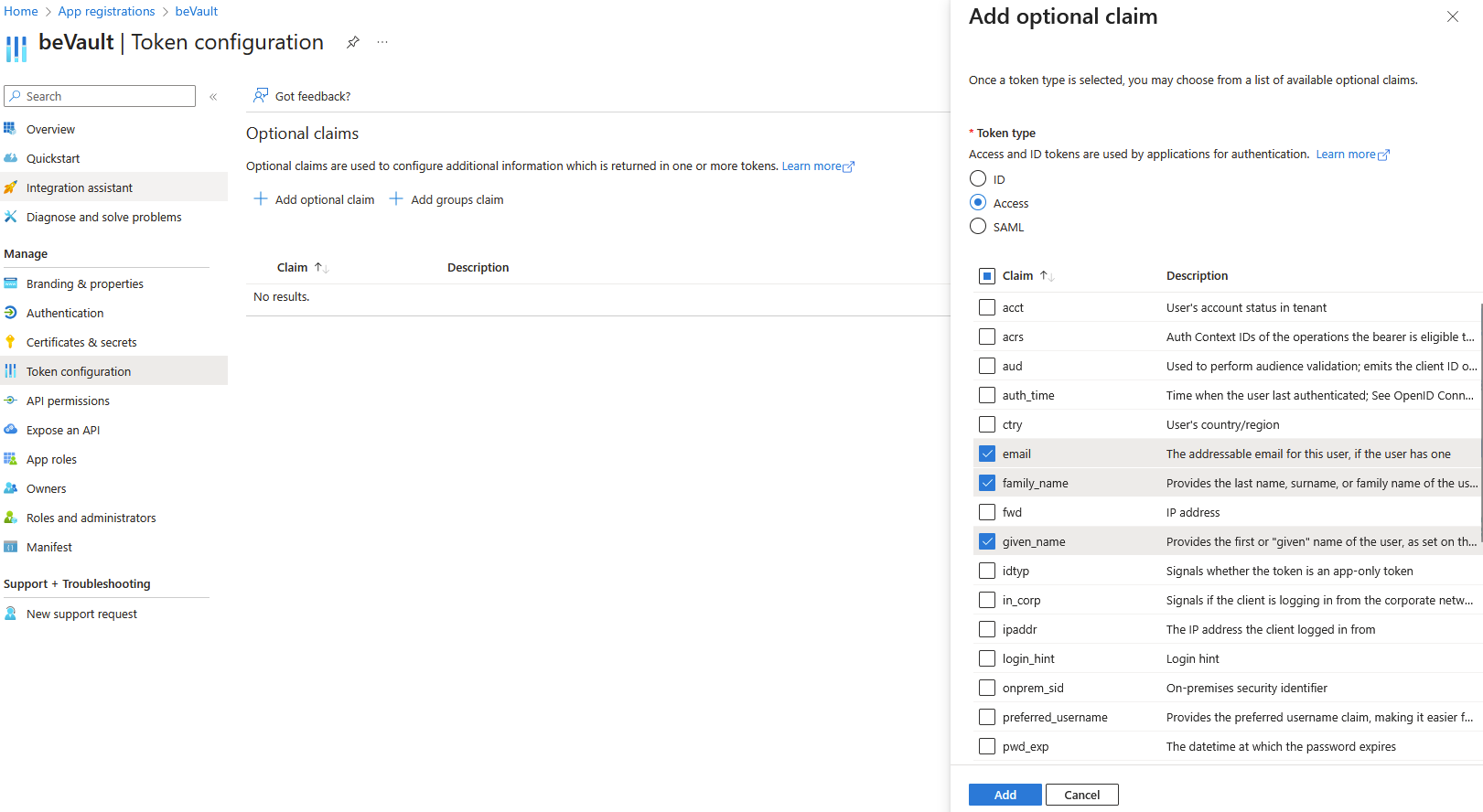This screenshot has height=812, width=1483.
Task: Open the more options ellipsis in header
Action: pos(382,42)
